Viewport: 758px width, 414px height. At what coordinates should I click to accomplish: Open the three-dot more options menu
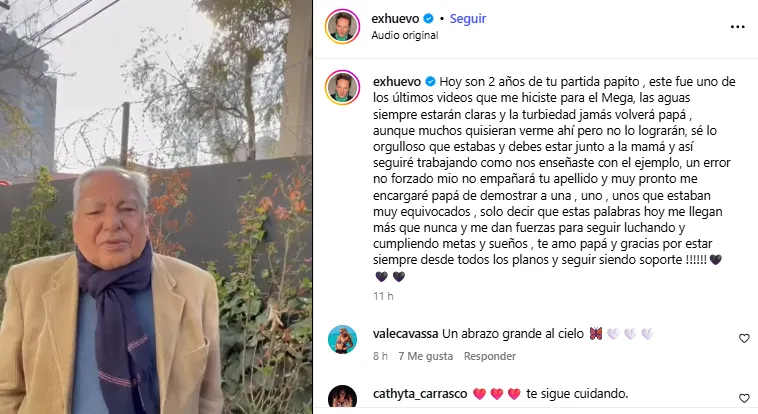click(737, 27)
